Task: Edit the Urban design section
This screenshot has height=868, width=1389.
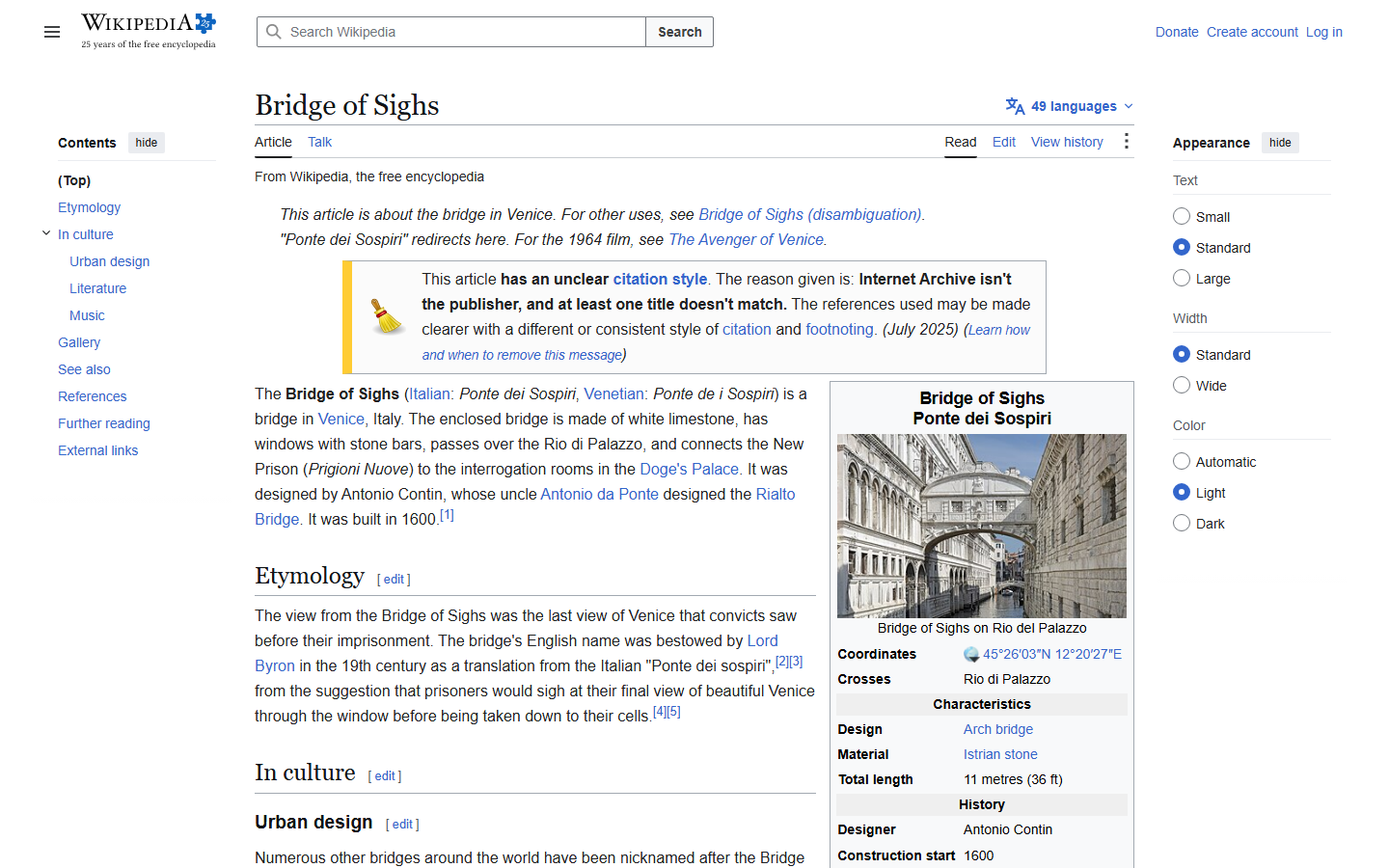Action: 402,825
